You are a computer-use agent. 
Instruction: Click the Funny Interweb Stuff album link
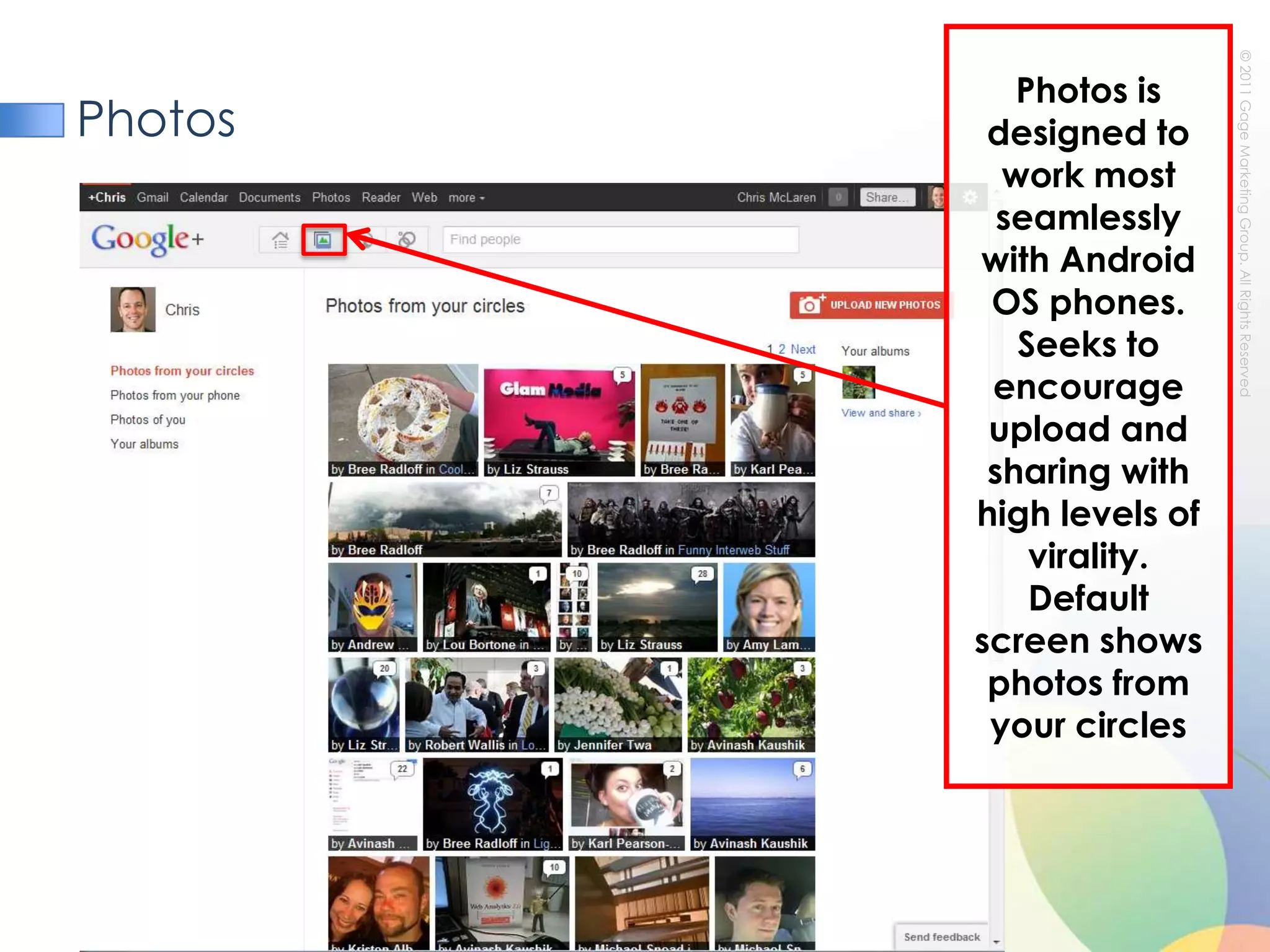pos(734,550)
